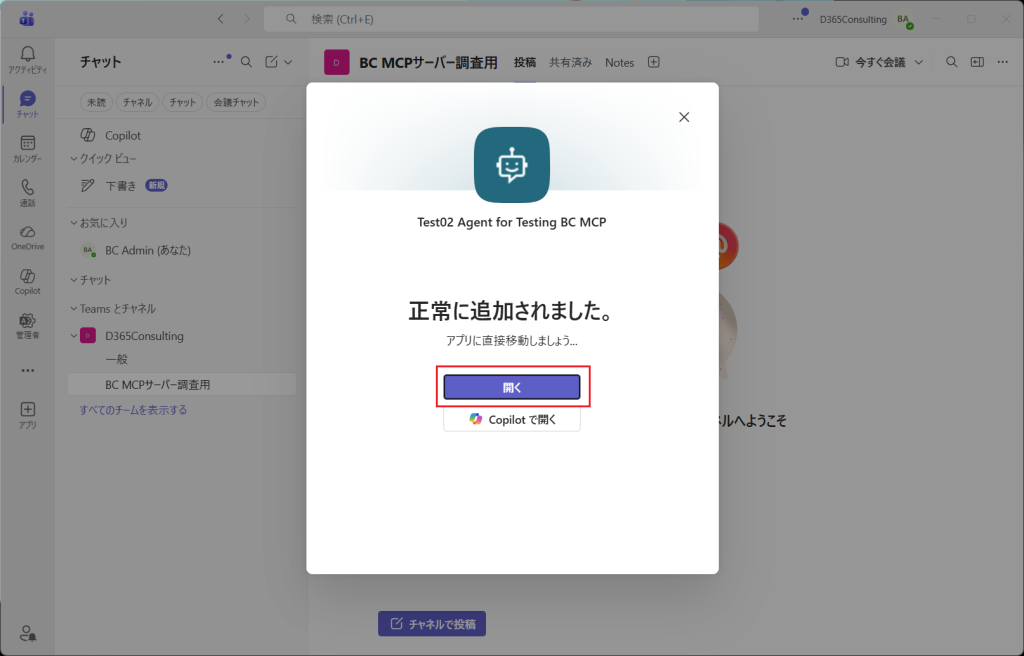Click the 検索 search box
Viewport: 1024px width, 656px height.
tap(520, 19)
